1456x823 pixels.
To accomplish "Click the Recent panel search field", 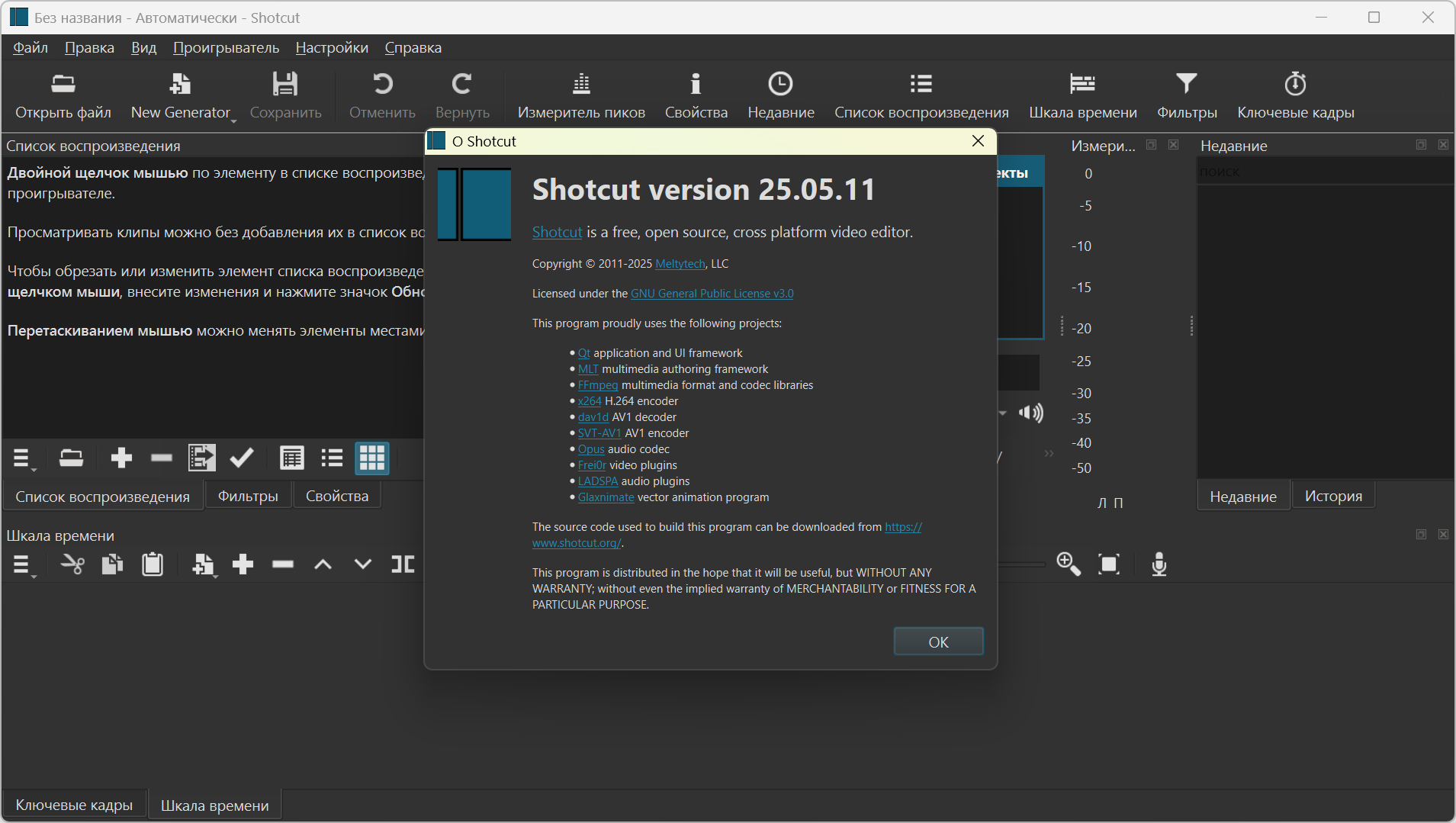I will (x=1324, y=172).
